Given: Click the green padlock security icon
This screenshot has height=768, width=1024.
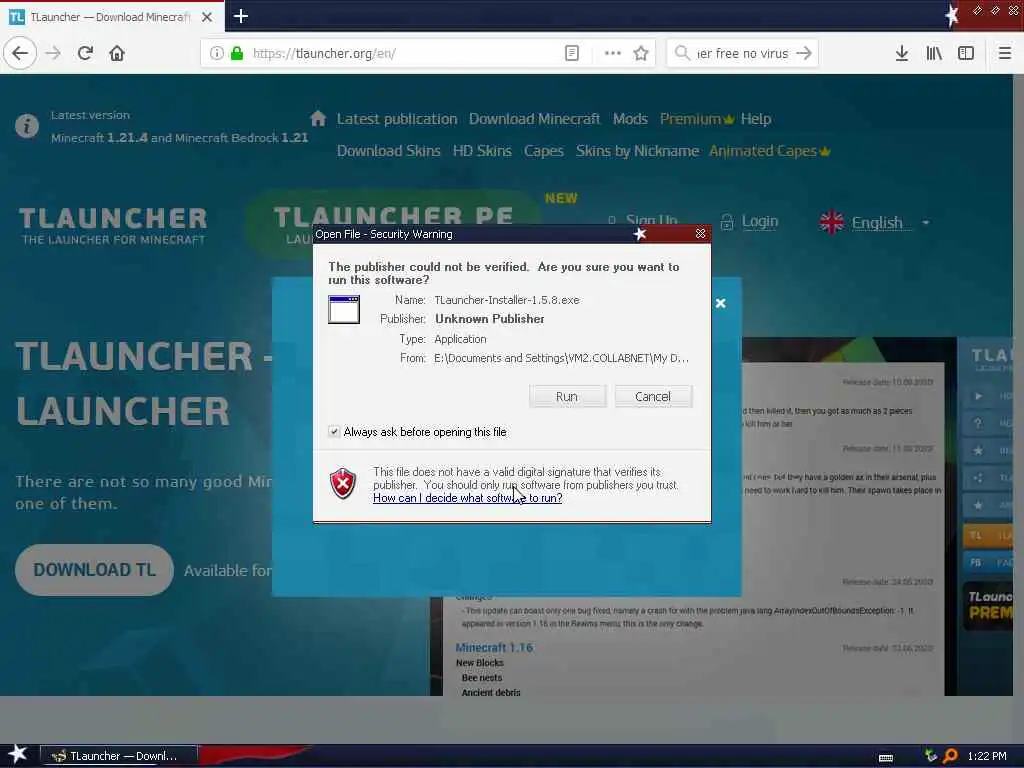Looking at the screenshot, I should coord(236,53).
